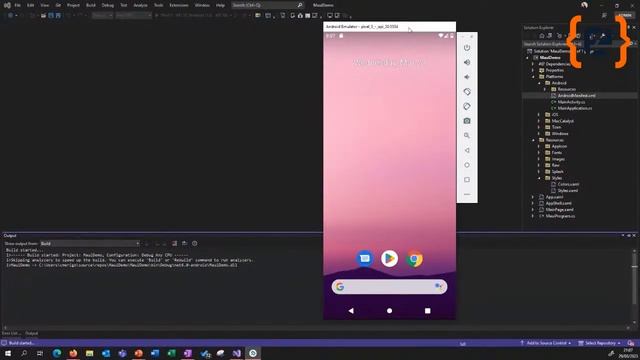Select Colors.xaml under Styles folder
640x360 pixels.
568,184
